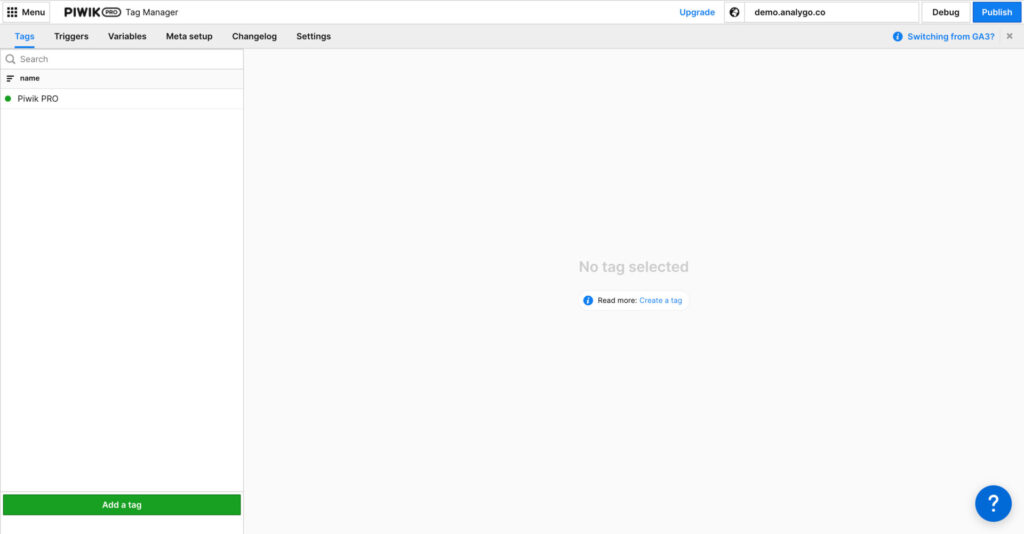
Task: Switch to the Triggers tab
Action: pos(71,36)
